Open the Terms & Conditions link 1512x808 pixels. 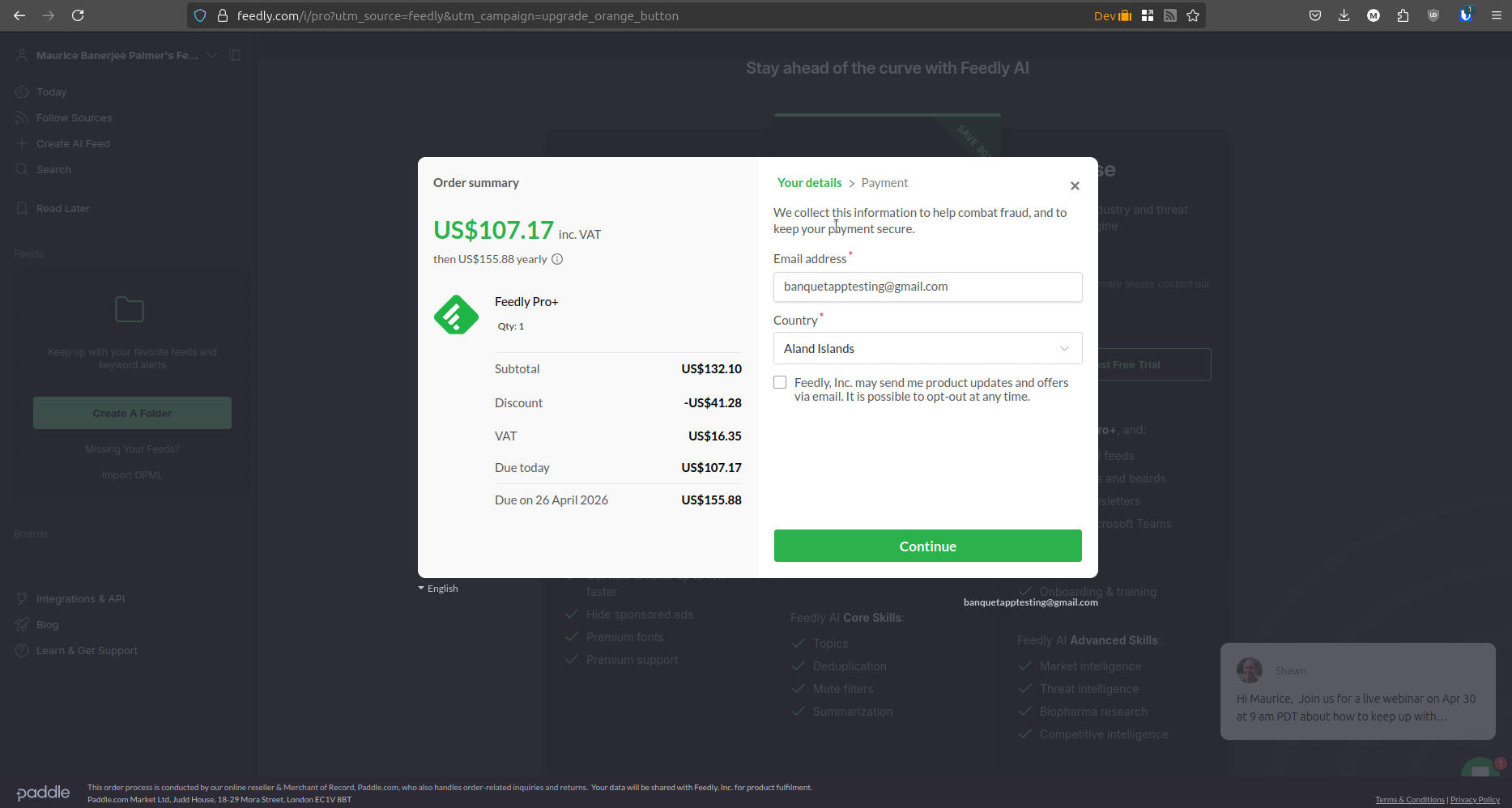1409,800
